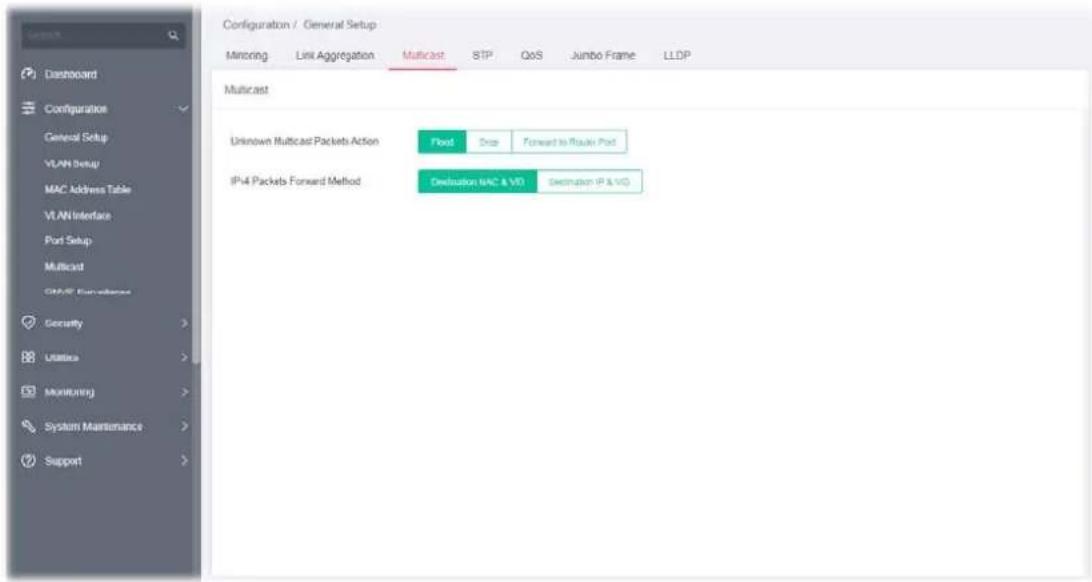Viewport: 1092px width, 582px height.
Task: Click the Unknown Multicast Packets Action label
Action: [304, 141]
